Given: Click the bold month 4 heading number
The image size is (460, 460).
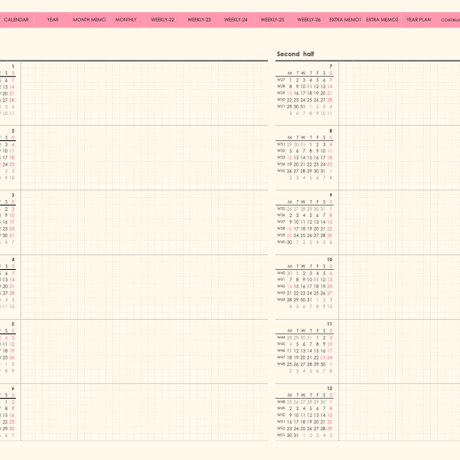Looking at the screenshot, I should coord(13,259).
